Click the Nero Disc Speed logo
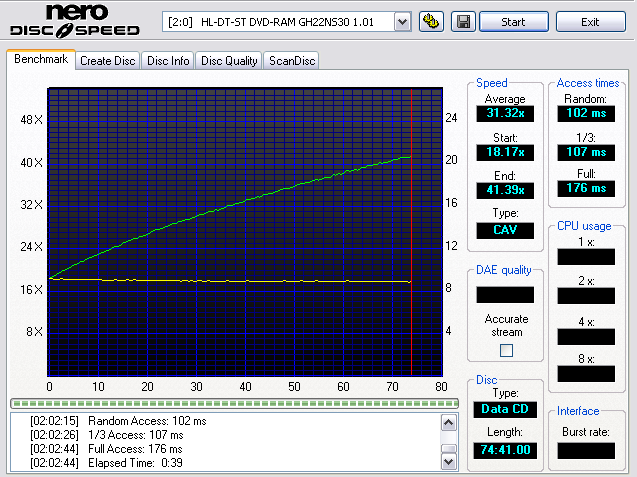 (x=75, y=21)
